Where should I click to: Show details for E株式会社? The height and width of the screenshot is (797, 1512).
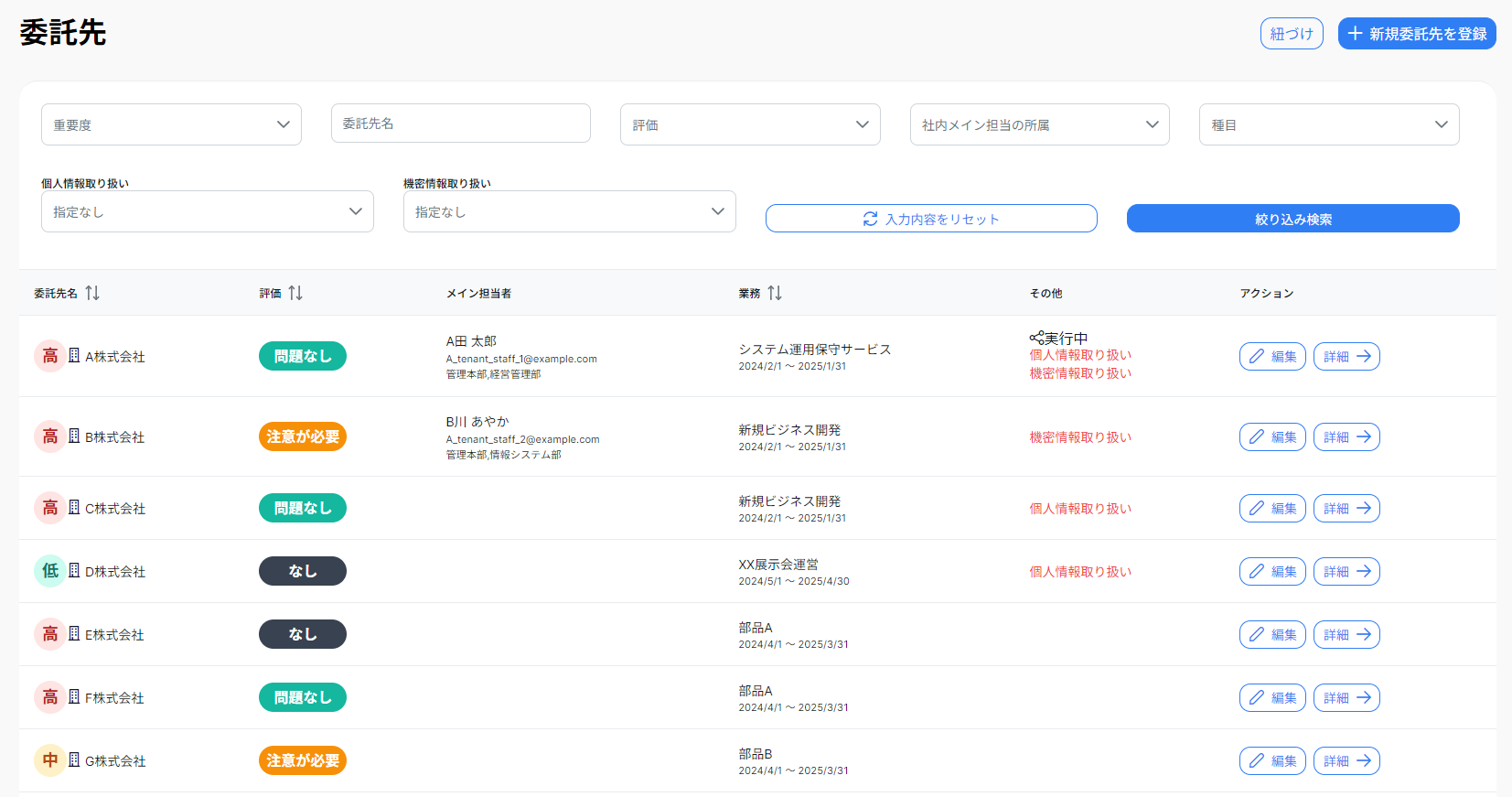(x=1346, y=634)
